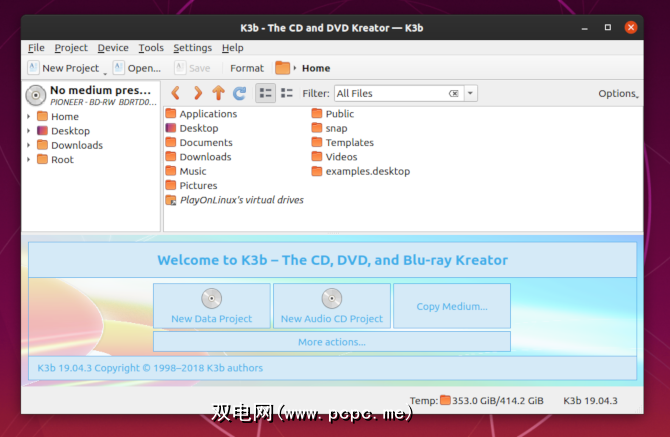Open the New Project dropdown arrow
The height and width of the screenshot is (437, 670).
click(105, 73)
